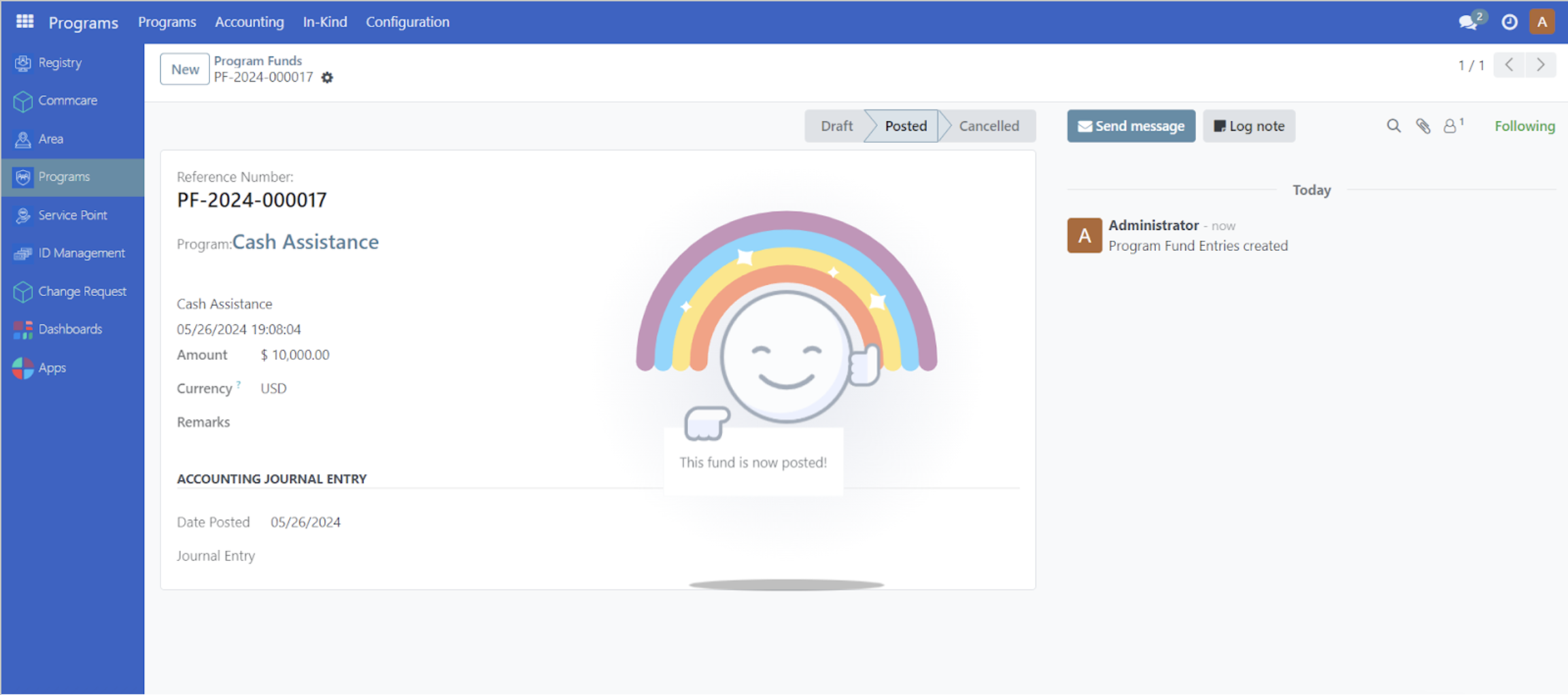Click the search messages magnifier icon

1393,126
